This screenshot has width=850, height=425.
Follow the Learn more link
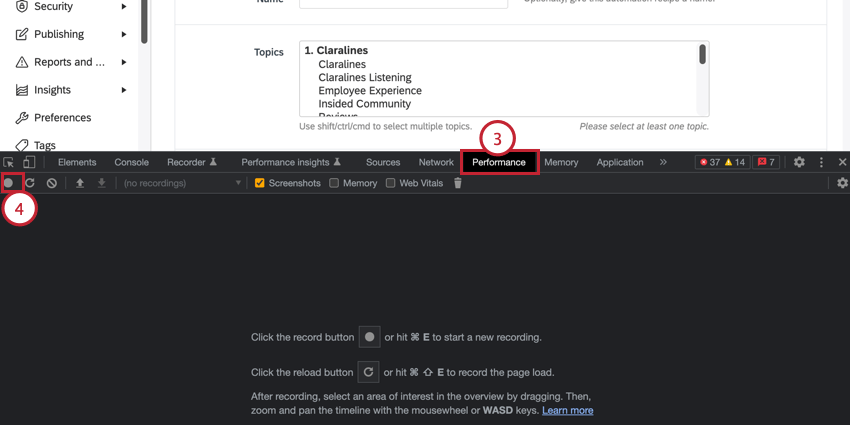click(568, 410)
